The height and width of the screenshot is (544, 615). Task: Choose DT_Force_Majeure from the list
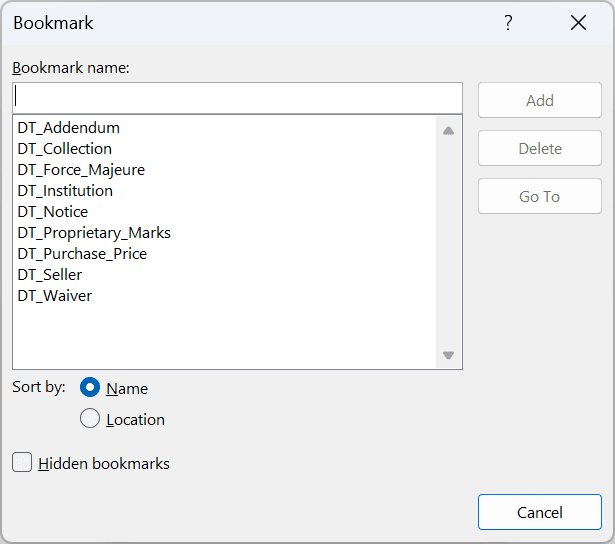[81, 170]
